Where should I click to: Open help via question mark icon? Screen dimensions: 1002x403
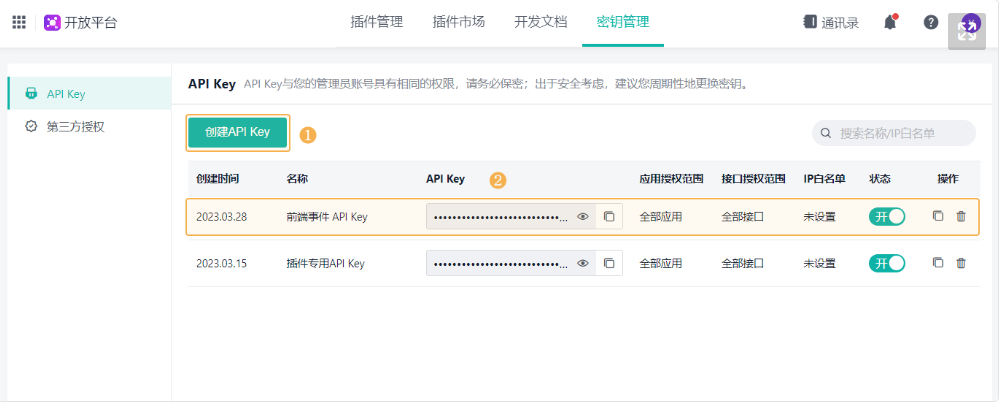930,22
